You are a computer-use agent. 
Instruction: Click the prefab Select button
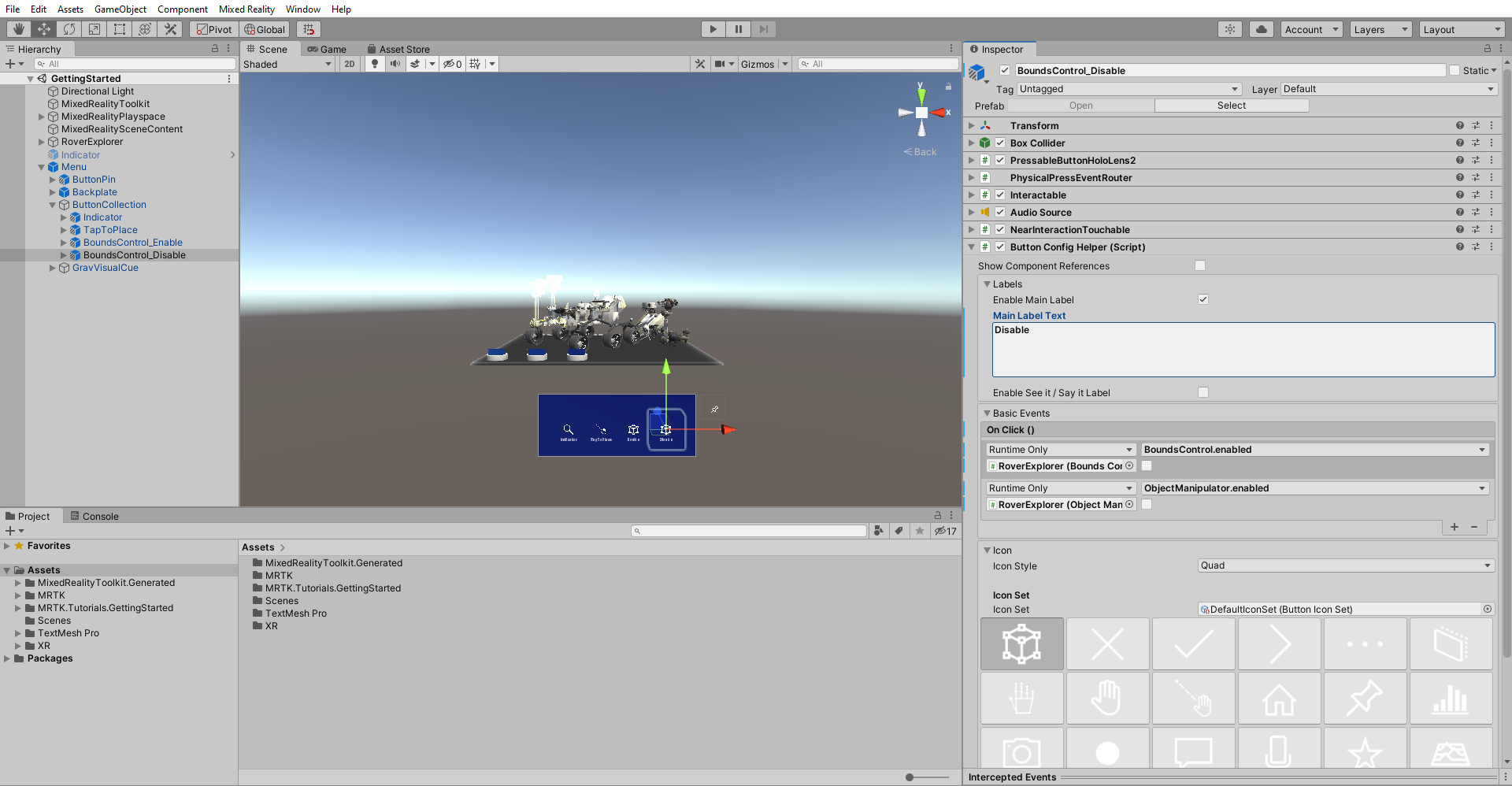[1231, 105]
